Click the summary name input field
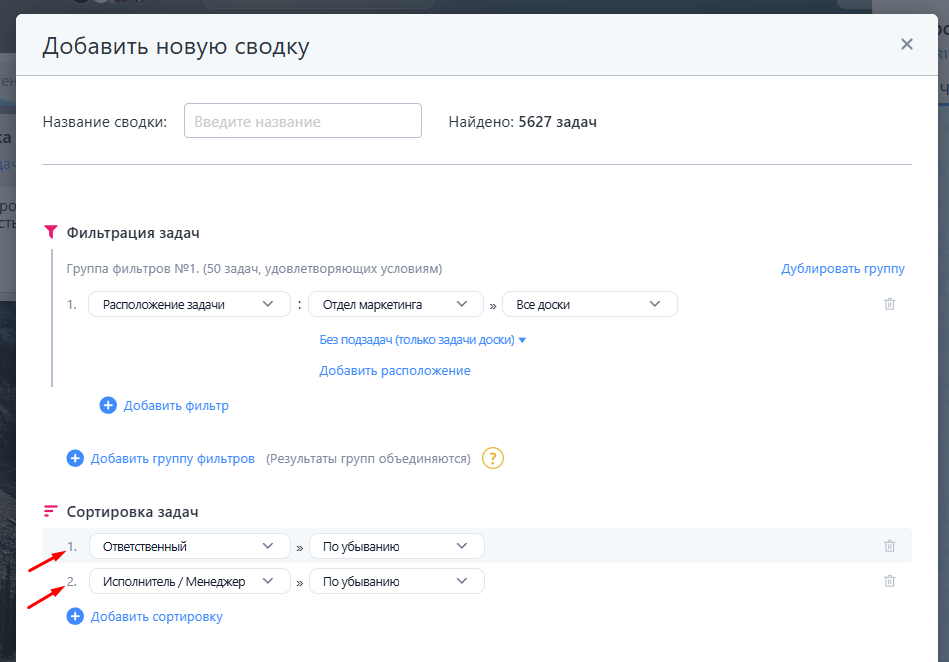Viewport: 949px width, 662px height. click(x=303, y=120)
